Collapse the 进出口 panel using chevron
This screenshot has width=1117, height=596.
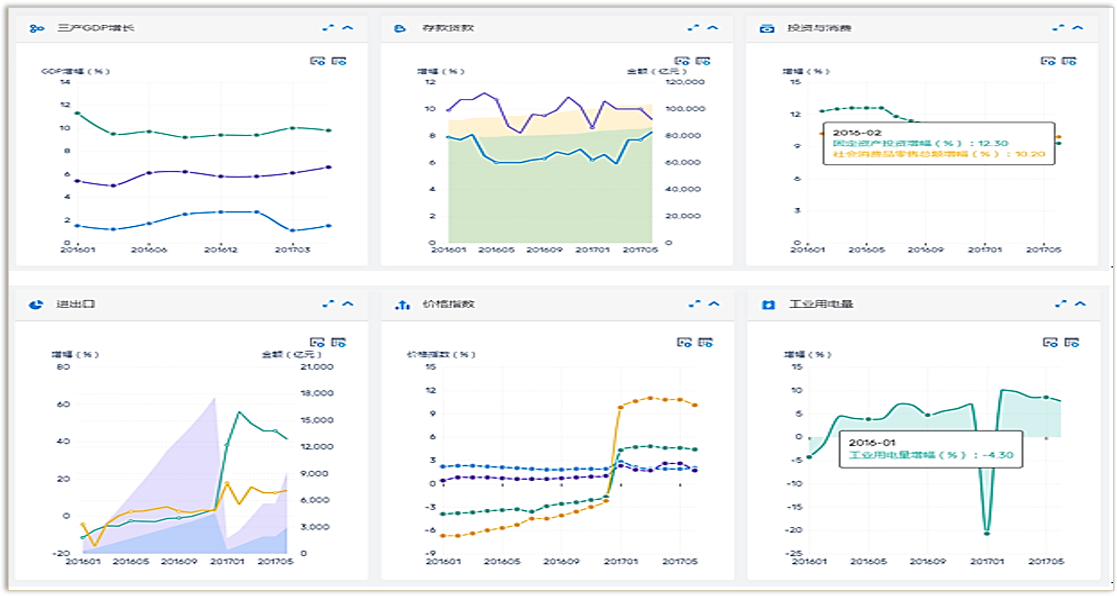click(348, 303)
